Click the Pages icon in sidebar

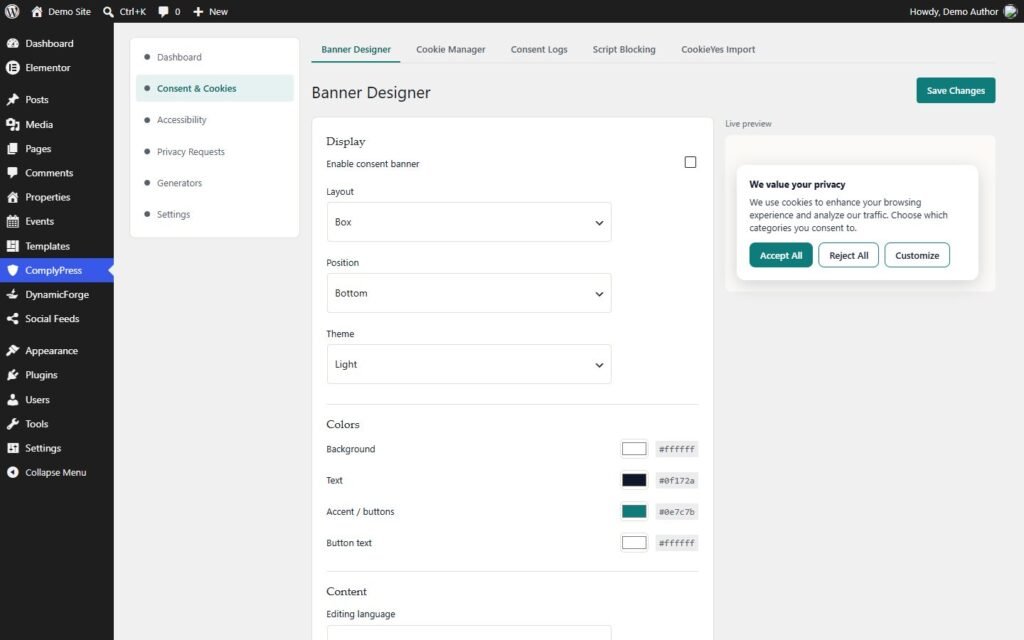click(x=12, y=148)
